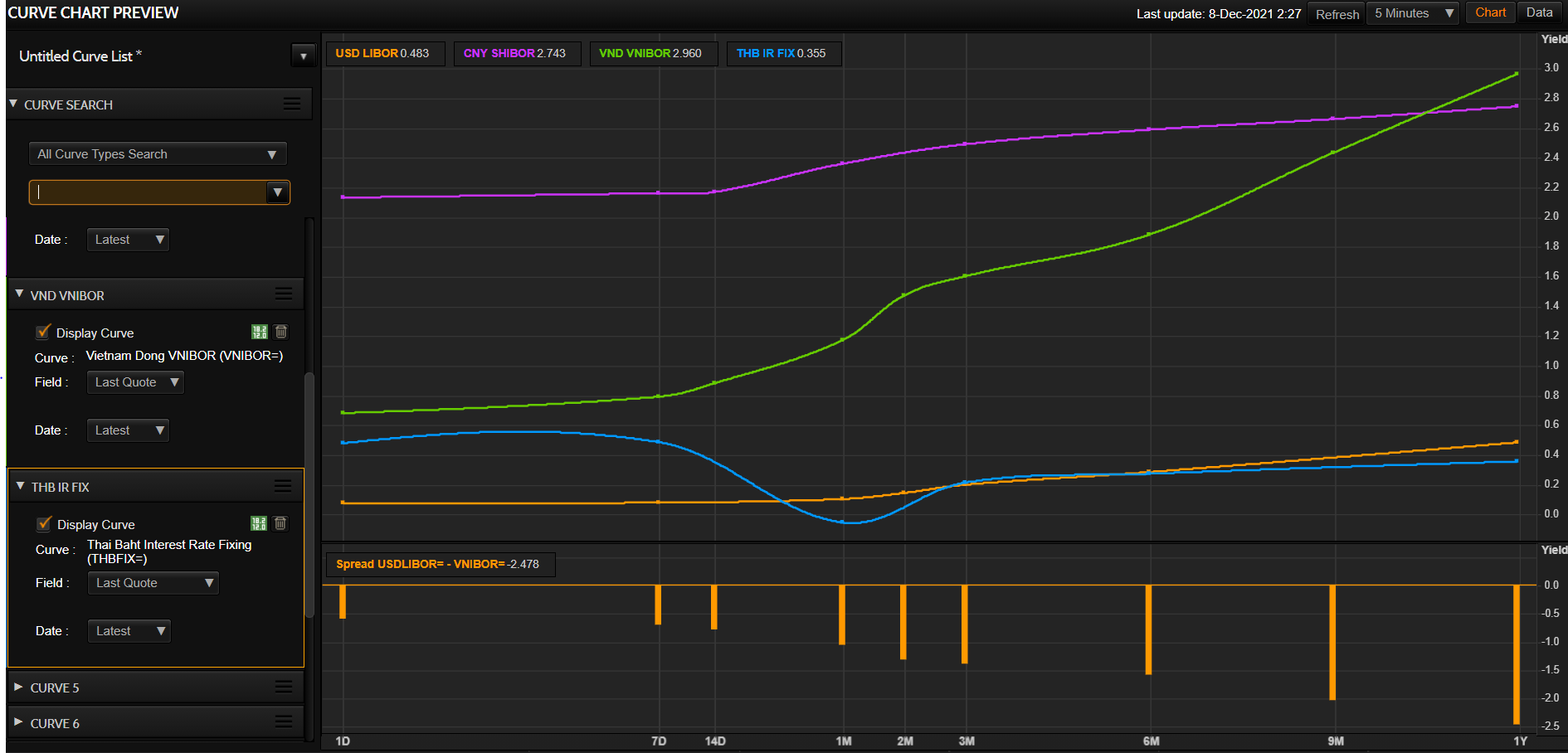Open the CURVE SEARCH panel hamburger menu
The image size is (1568, 753).
(292, 104)
